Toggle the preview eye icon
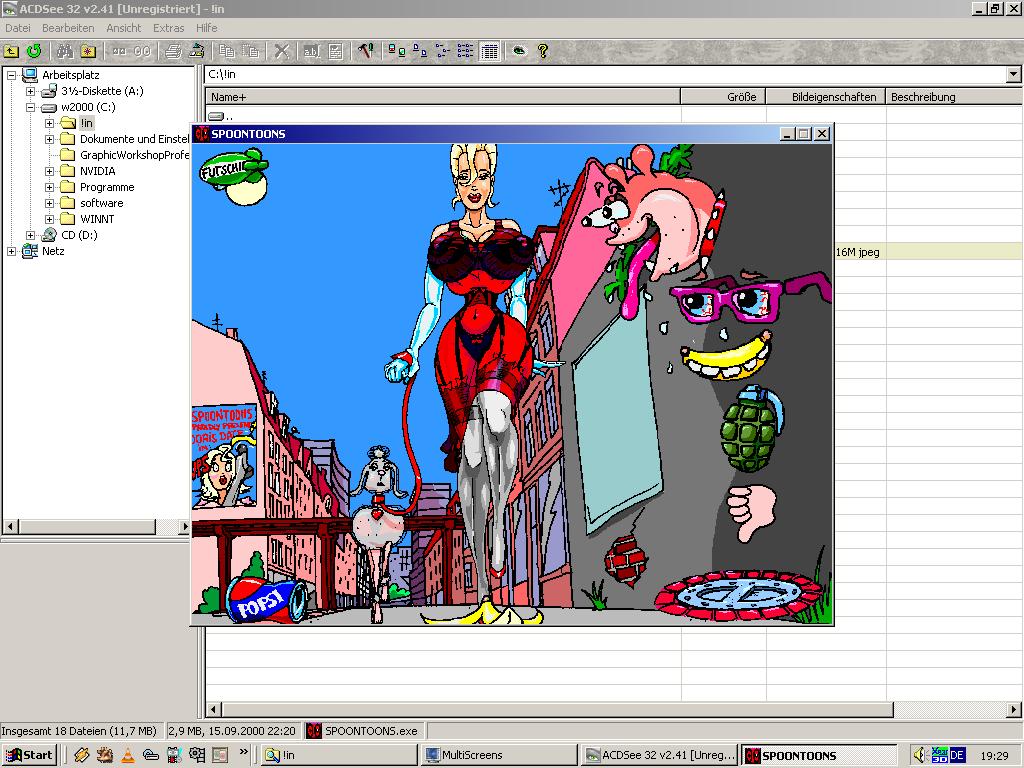 tap(519, 51)
